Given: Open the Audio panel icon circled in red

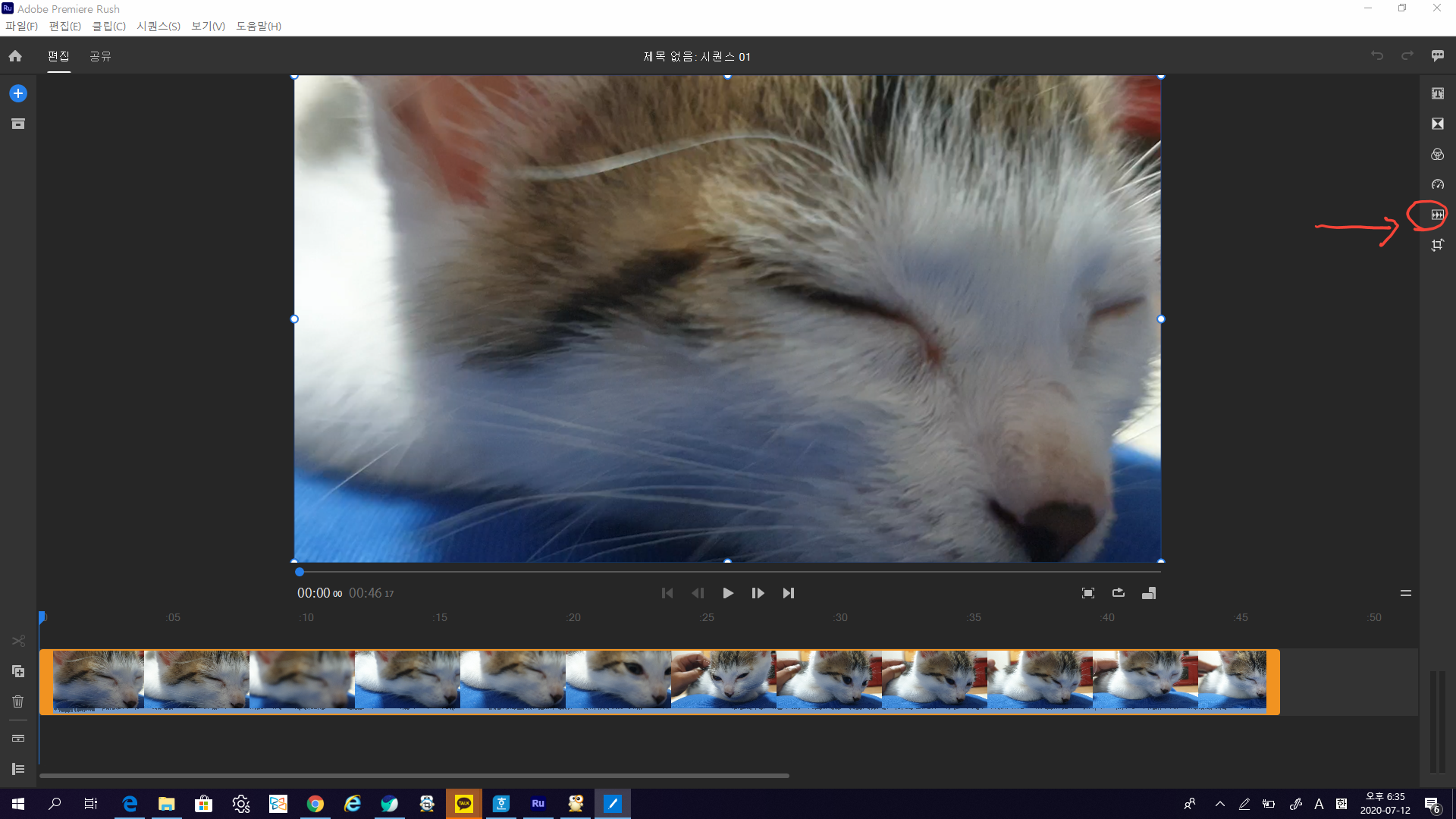Looking at the screenshot, I should pos(1437,215).
